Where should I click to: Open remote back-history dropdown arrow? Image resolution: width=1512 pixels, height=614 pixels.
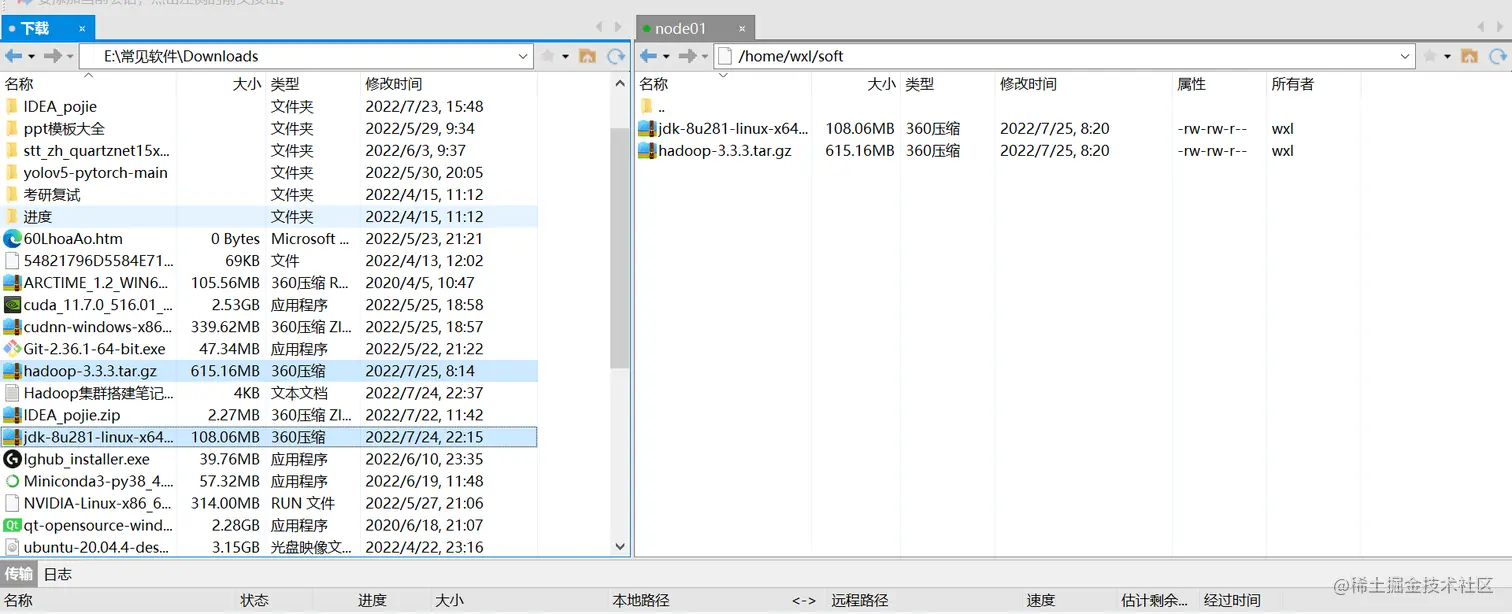(x=666, y=57)
